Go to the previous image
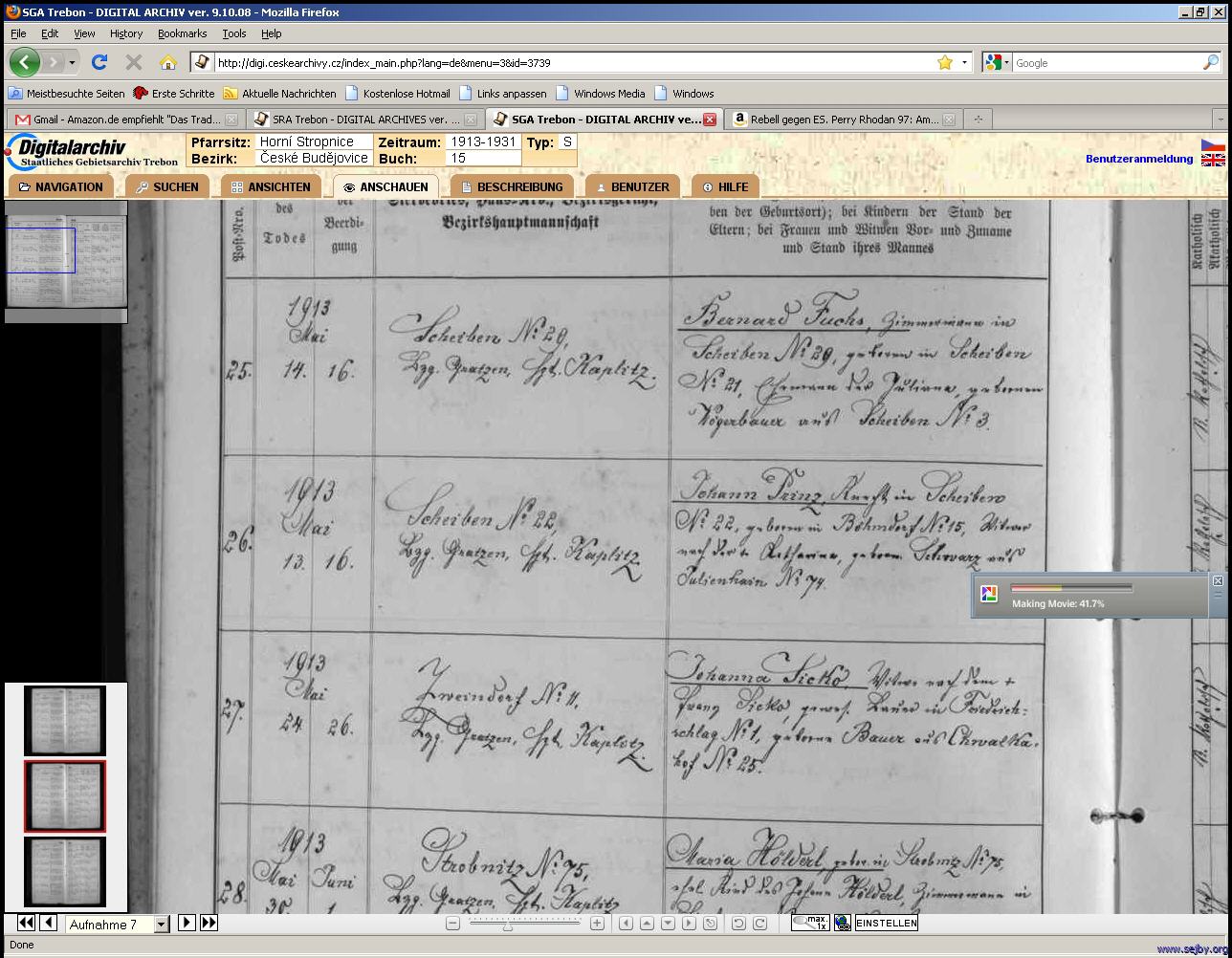Screen dimensions: 1232x958 pos(48,923)
